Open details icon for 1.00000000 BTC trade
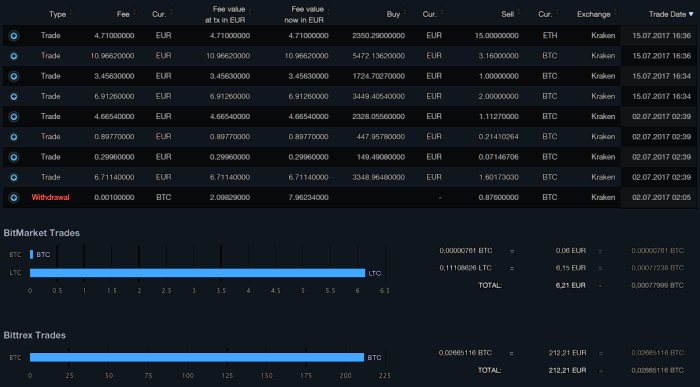 click(x=14, y=76)
